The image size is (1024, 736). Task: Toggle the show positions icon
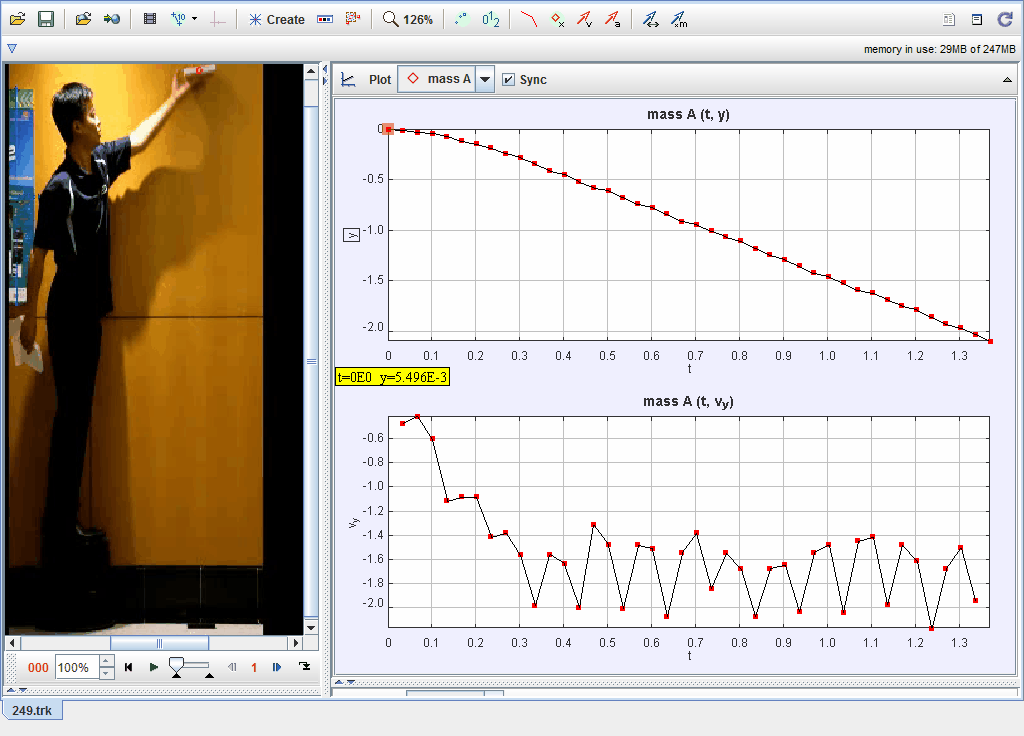(x=557, y=19)
